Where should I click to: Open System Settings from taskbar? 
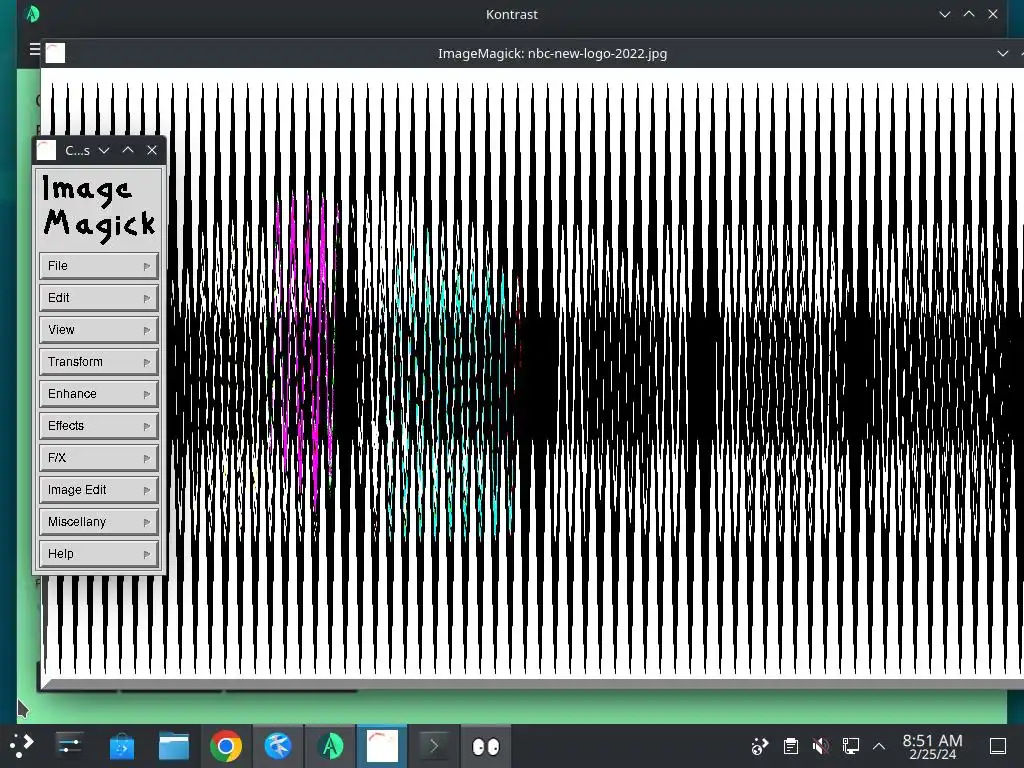pyautogui.click(x=69, y=746)
